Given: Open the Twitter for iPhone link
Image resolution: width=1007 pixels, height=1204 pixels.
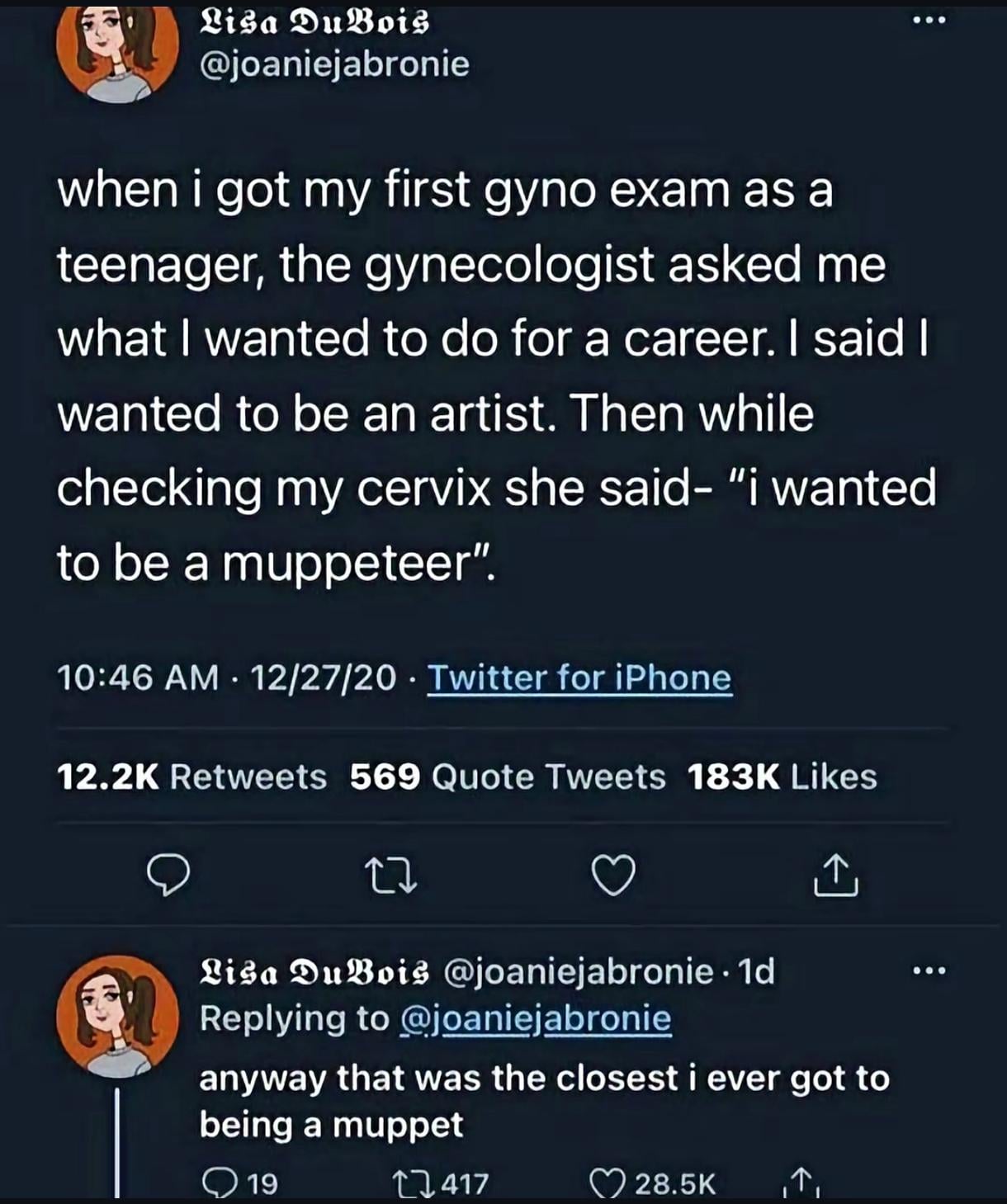Looking at the screenshot, I should (x=579, y=678).
